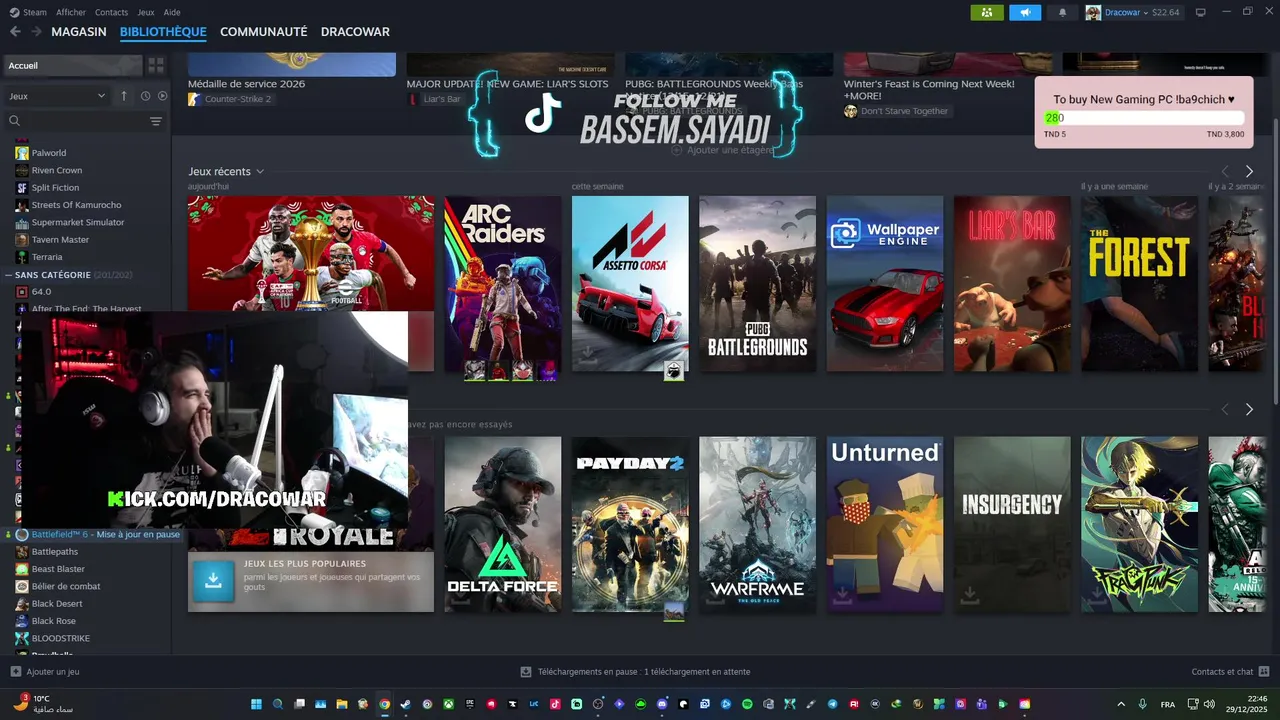Viewport: 1280px width, 720px height.
Task: Open the Windows Start button
Action: coord(256,704)
